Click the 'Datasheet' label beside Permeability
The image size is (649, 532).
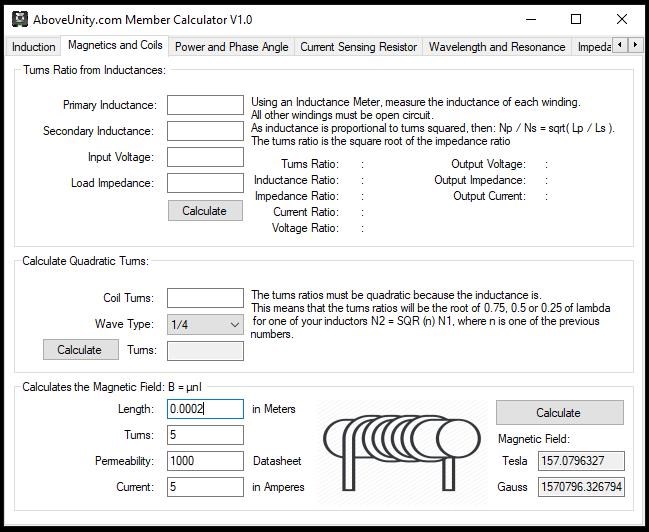[x=277, y=461]
